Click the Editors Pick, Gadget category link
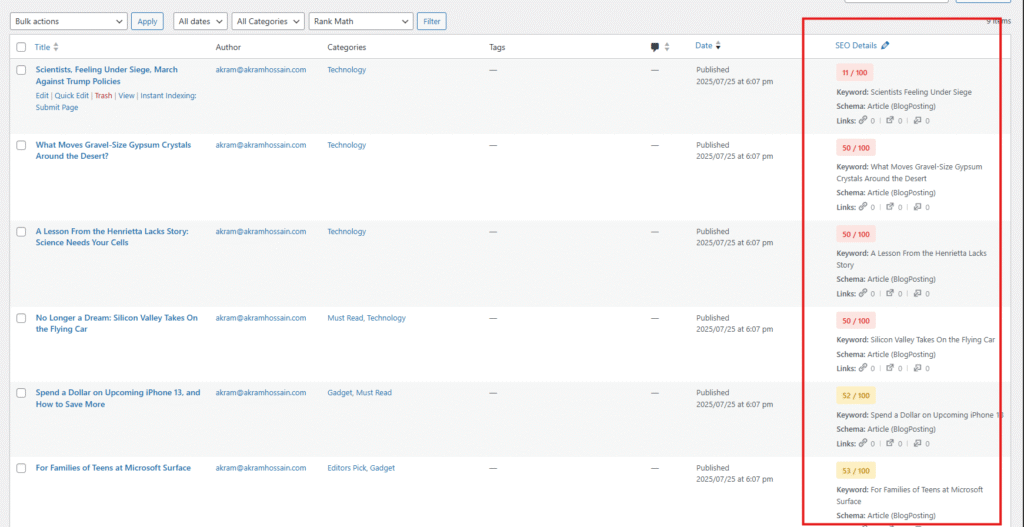The image size is (1024, 527). (x=361, y=468)
